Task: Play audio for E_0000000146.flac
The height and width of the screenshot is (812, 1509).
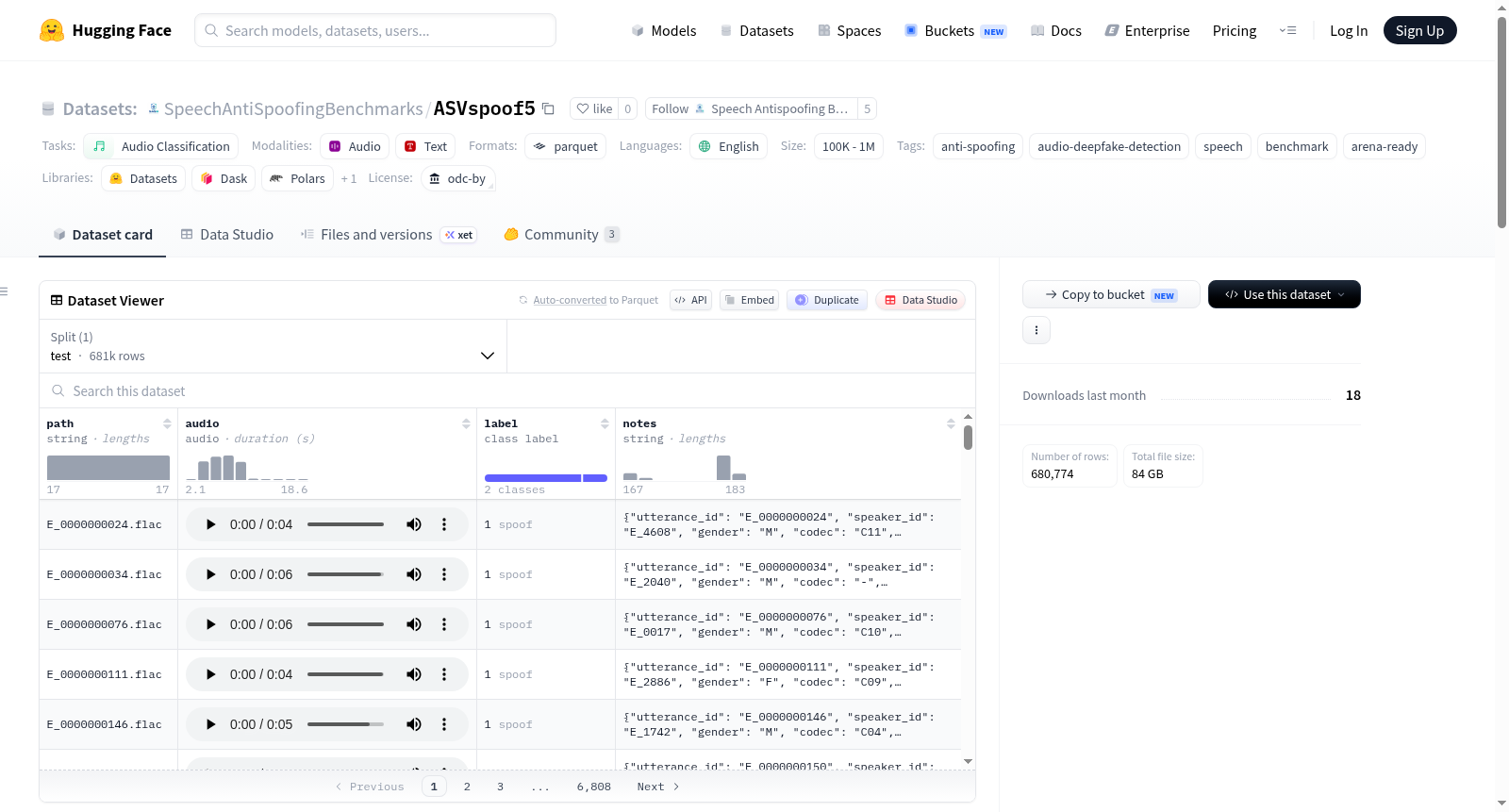Action: tap(211, 724)
